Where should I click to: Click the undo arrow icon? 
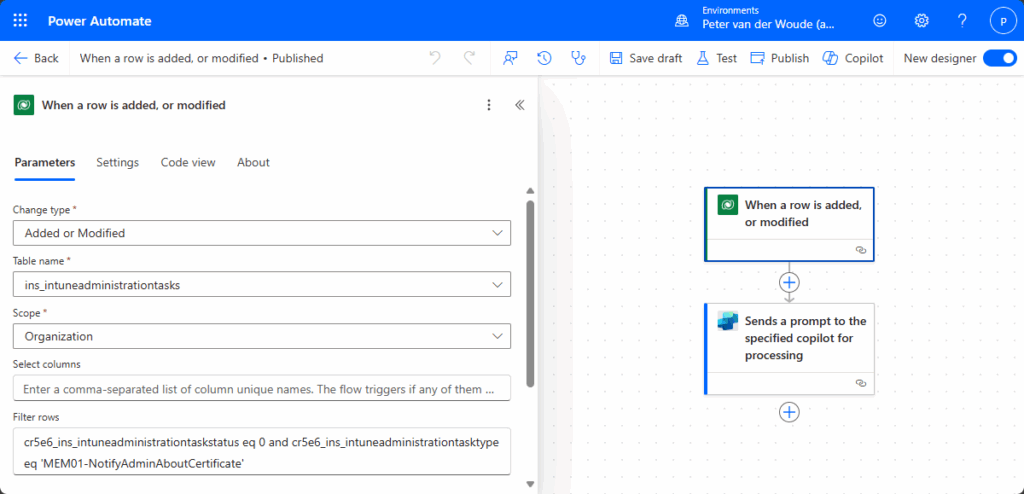[x=435, y=58]
